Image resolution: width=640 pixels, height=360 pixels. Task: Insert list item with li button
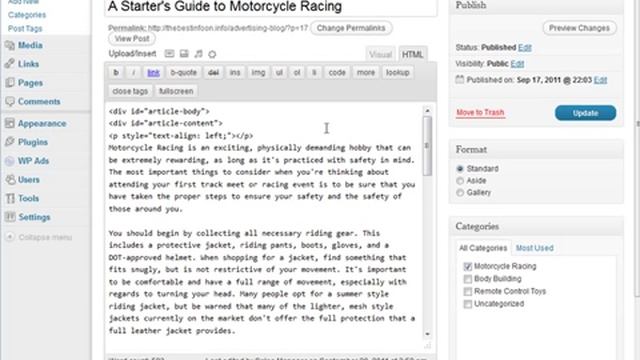(314, 73)
